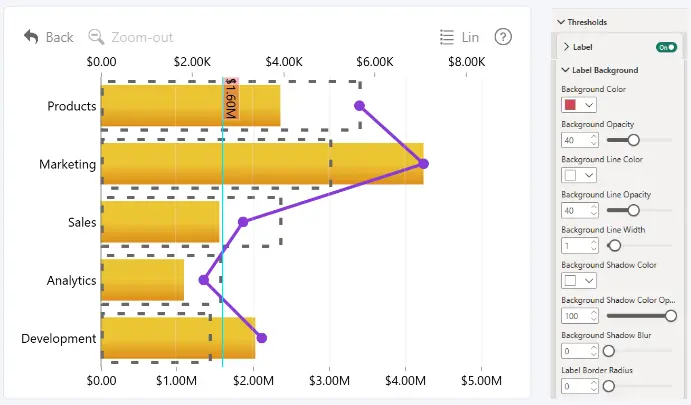Click the Background Shadow Blur slider handle
This screenshot has height=405, width=691.
tap(609, 351)
